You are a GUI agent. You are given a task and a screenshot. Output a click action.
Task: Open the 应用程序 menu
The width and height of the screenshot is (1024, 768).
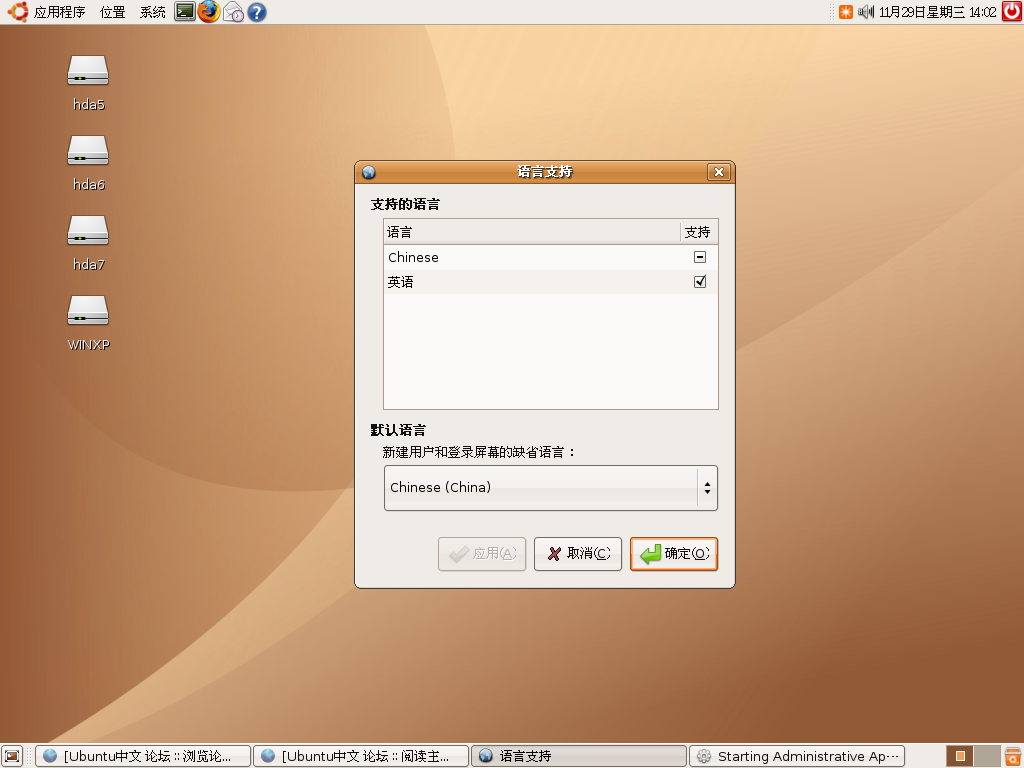59,12
